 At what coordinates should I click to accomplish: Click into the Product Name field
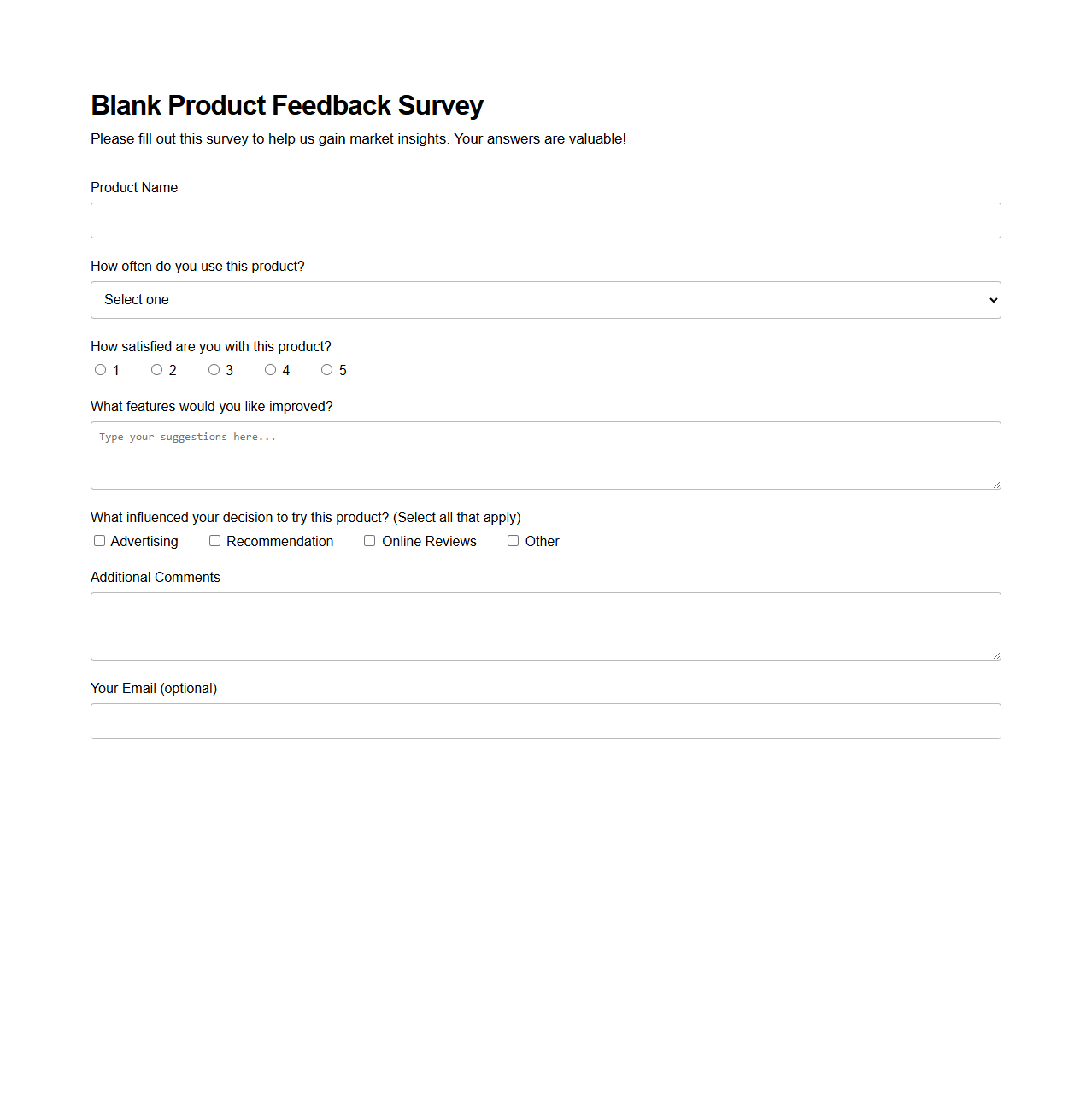pyautogui.click(x=545, y=220)
